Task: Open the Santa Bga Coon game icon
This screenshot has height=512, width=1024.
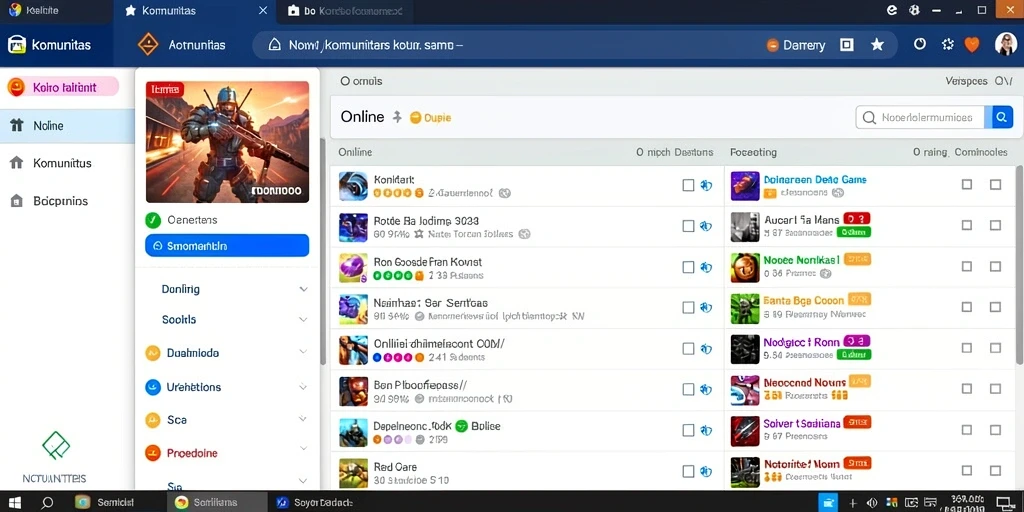Action: (744, 308)
